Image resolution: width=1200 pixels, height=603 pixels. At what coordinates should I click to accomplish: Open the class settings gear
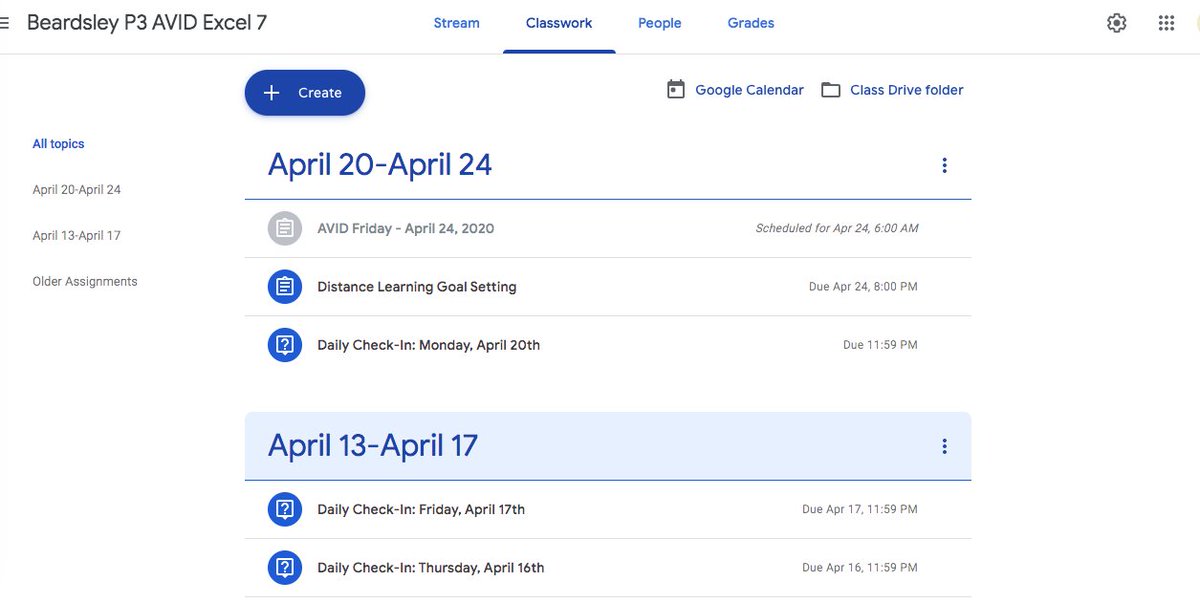pos(1116,23)
